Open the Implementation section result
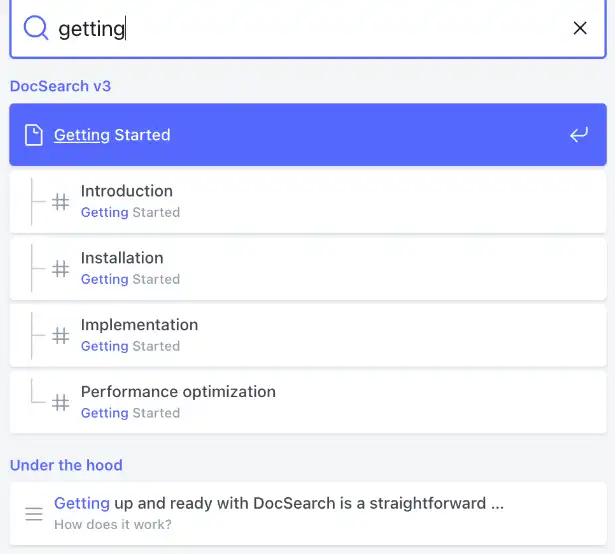Screen dimensions: 615x554 (x=308, y=335)
